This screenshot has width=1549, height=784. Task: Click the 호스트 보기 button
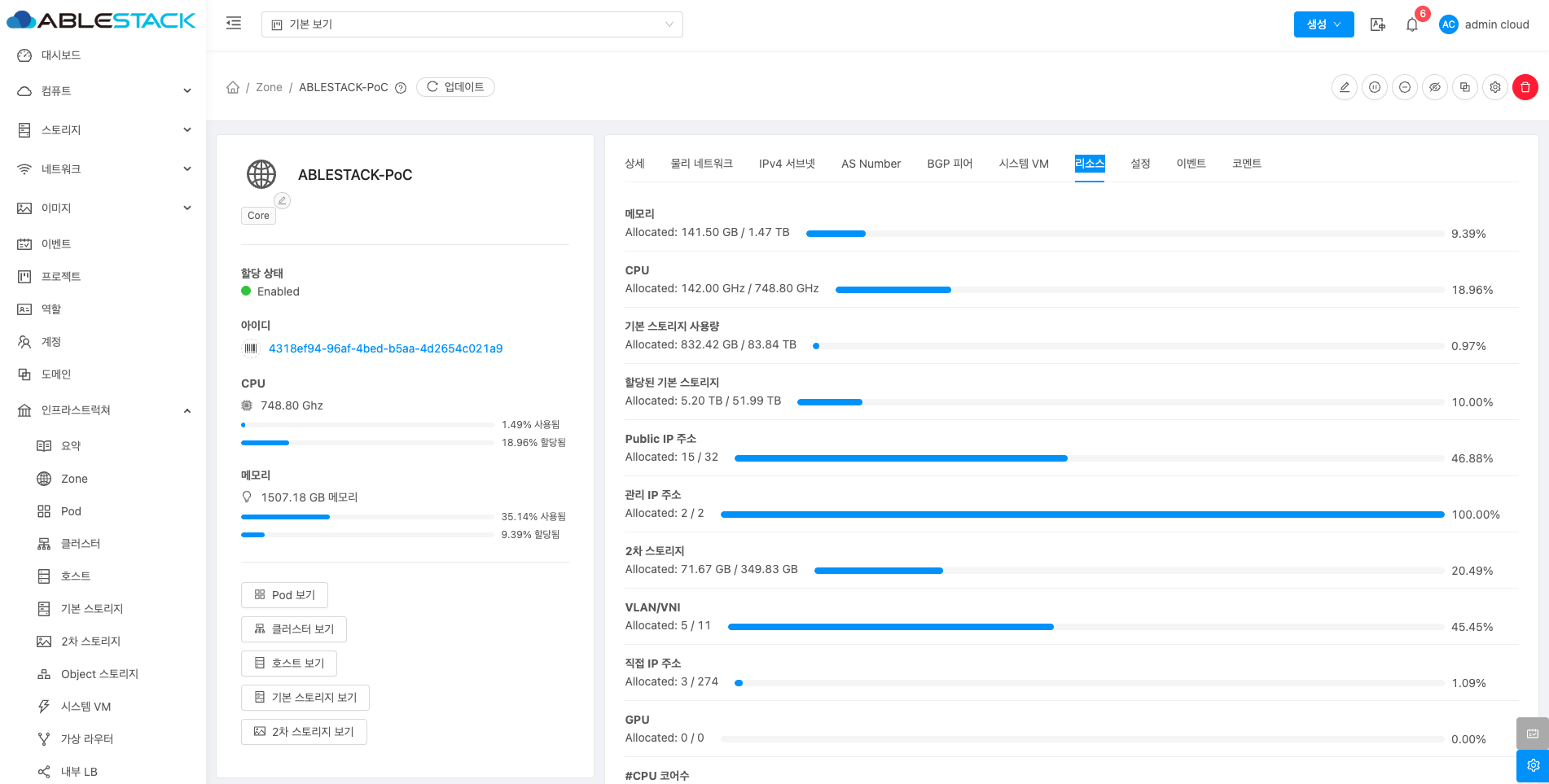pyautogui.click(x=289, y=664)
